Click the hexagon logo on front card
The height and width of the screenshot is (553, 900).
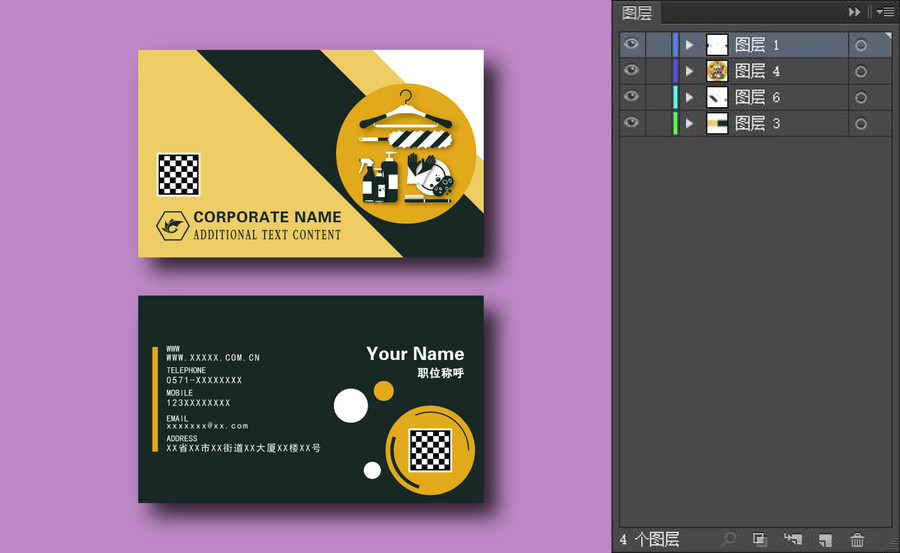tap(172, 226)
